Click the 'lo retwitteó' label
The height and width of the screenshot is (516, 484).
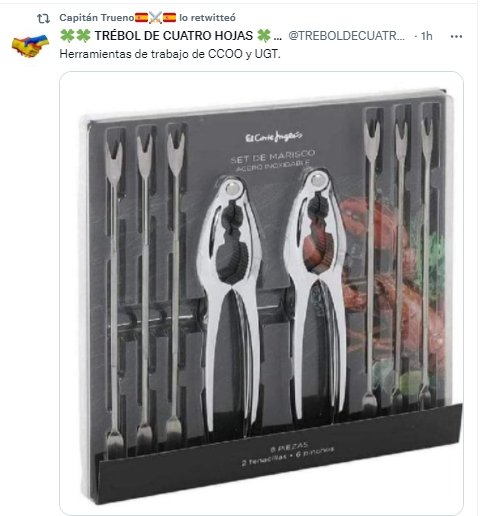pyautogui.click(x=207, y=18)
